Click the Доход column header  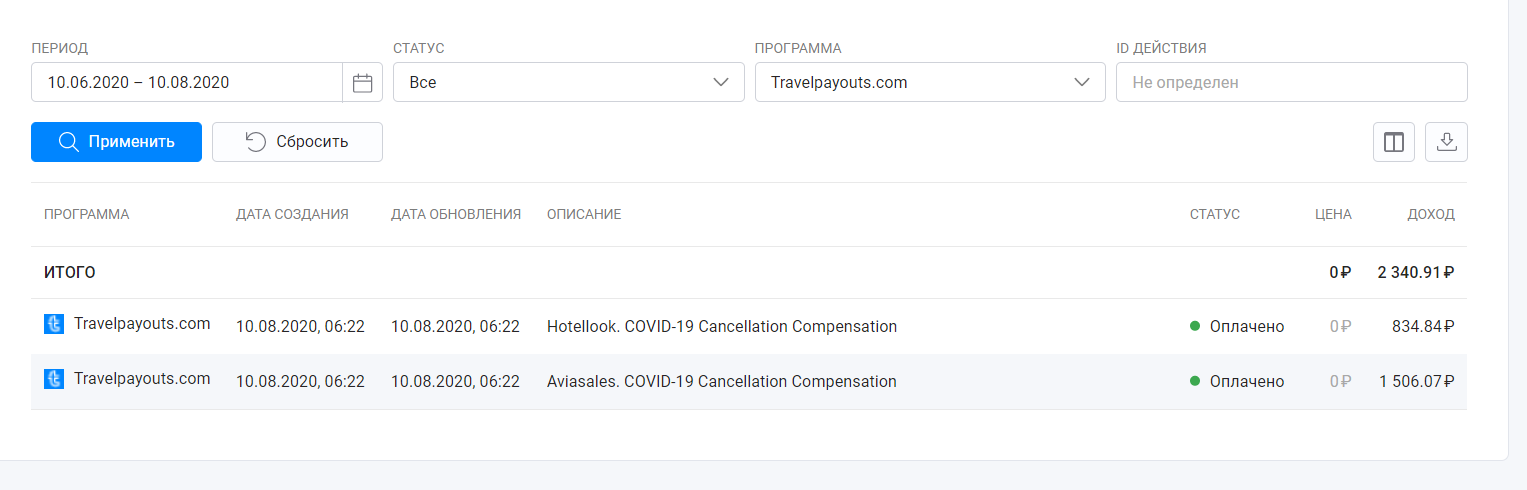1430,214
